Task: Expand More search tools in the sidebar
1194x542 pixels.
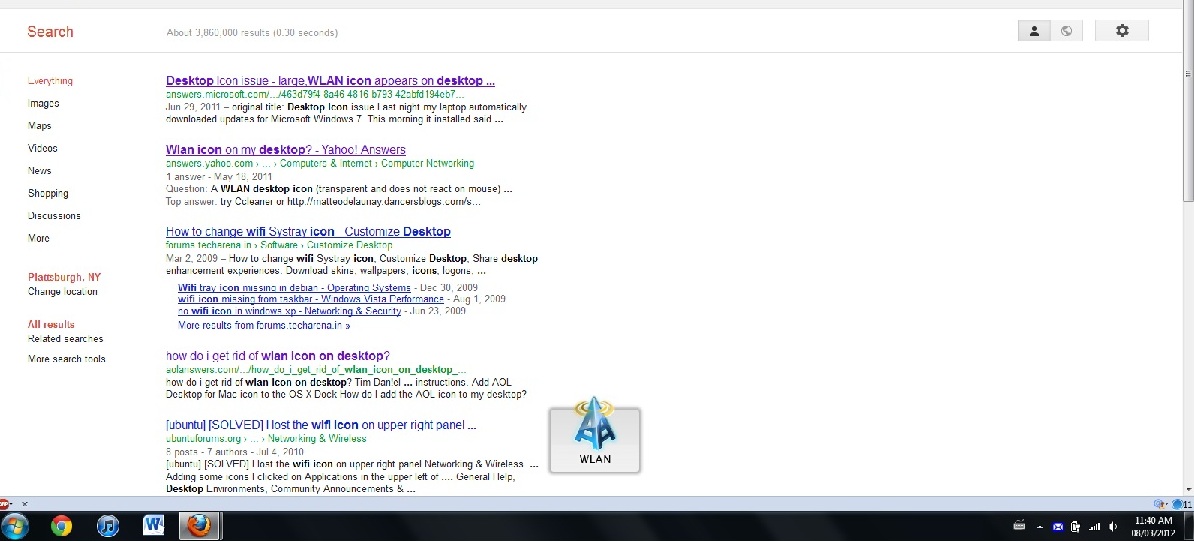Action: tap(67, 359)
